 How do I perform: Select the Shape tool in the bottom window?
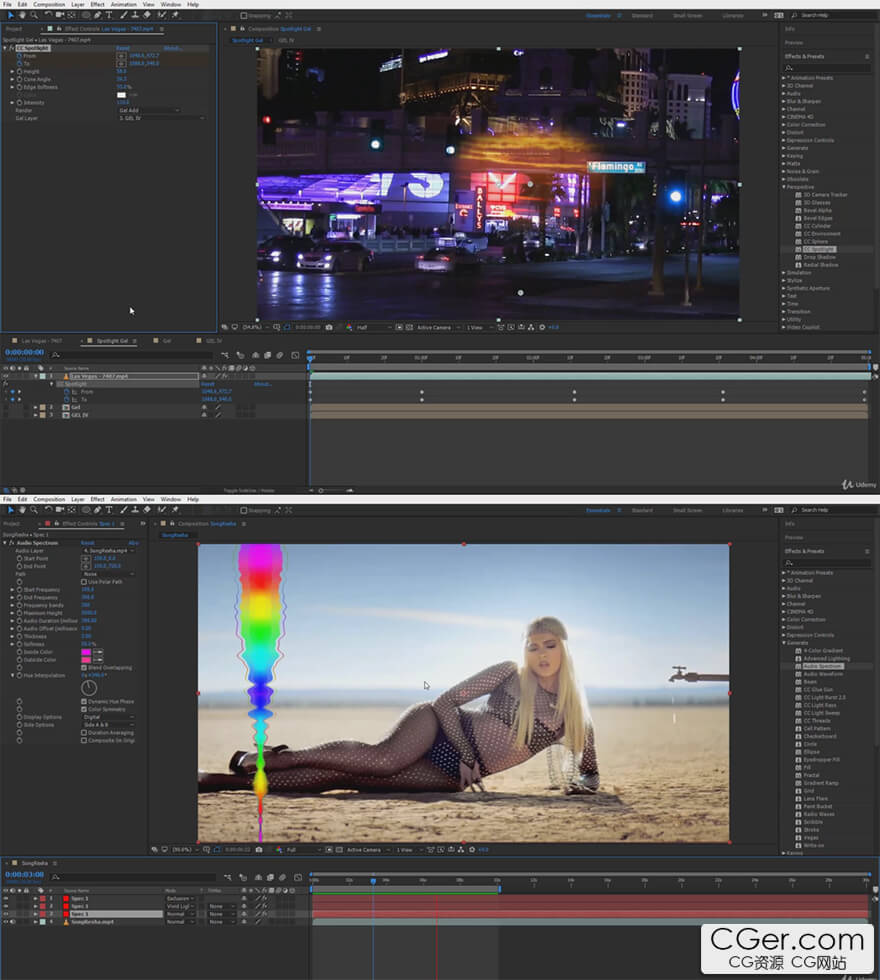tap(86, 510)
